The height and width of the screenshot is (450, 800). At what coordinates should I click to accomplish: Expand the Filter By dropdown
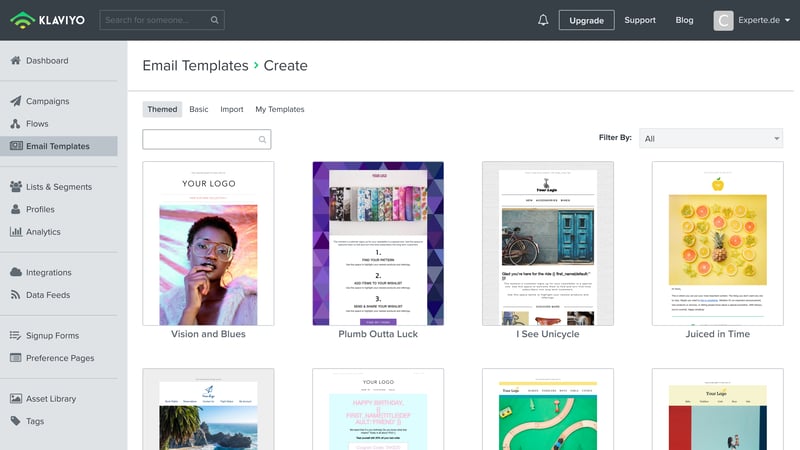pyautogui.click(x=710, y=139)
